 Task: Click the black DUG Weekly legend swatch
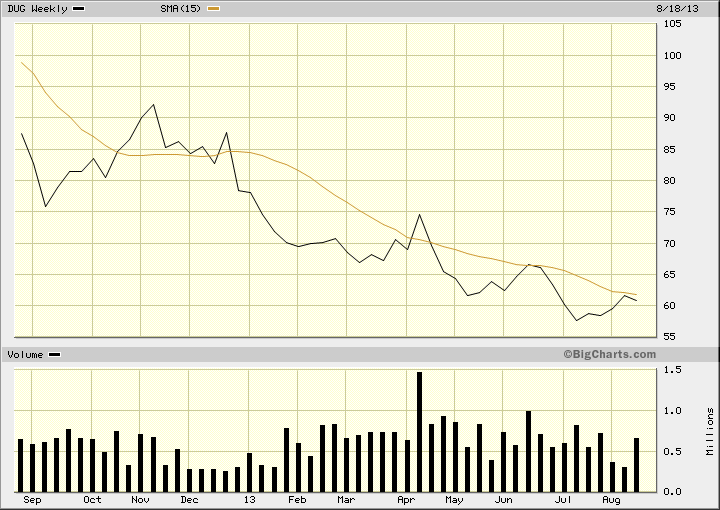point(79,9)
